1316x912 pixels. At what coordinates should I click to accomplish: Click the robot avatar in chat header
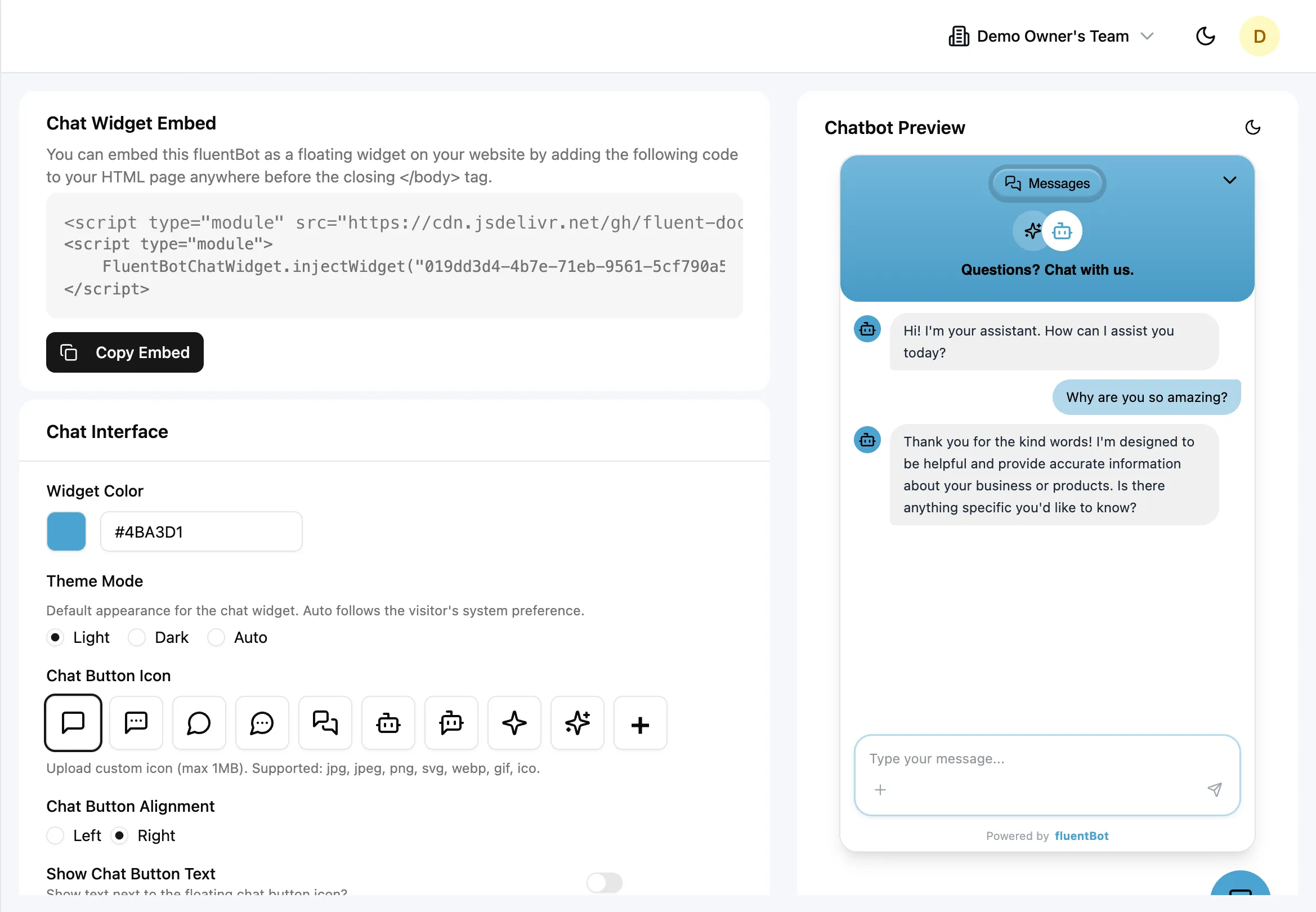(1062, 231)
